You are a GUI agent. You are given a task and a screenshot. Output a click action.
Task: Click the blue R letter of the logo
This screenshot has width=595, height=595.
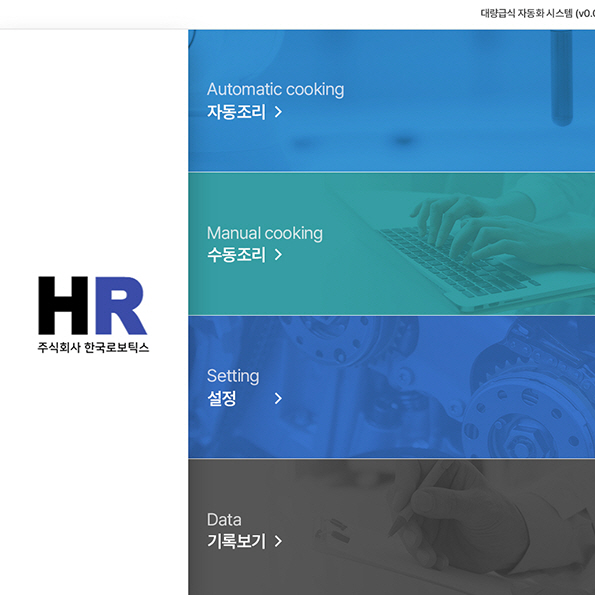tap(121, 305)
